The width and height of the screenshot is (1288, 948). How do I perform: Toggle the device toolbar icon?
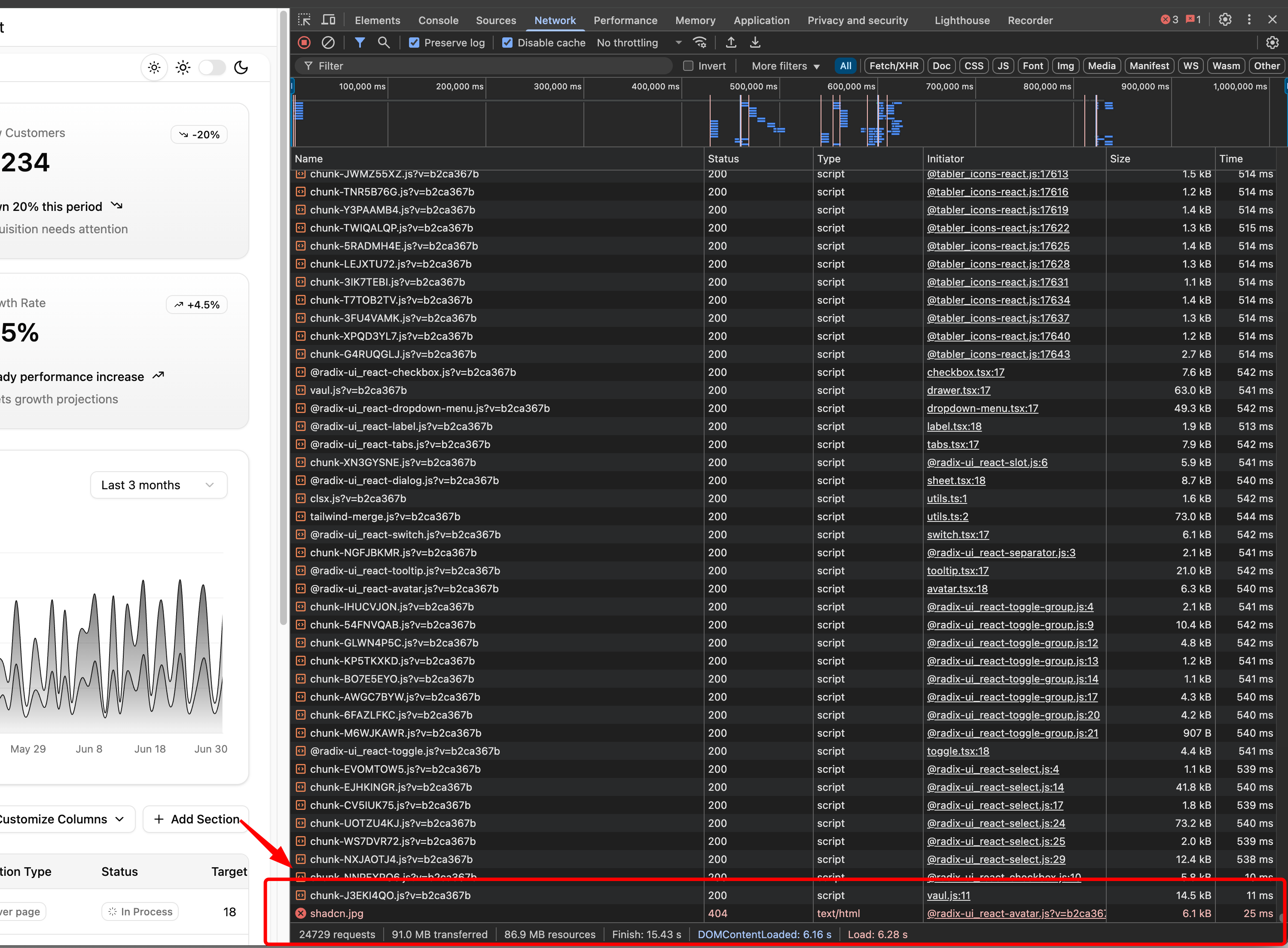pyautogui.click(x=328, y=19)
